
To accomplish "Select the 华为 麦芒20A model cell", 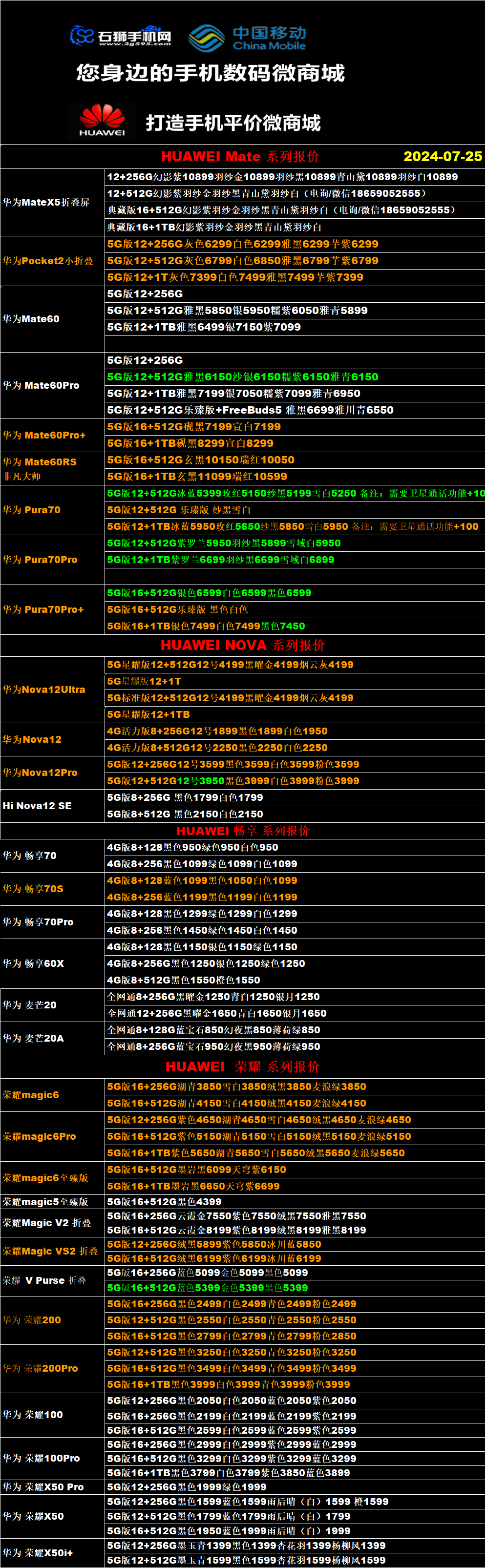I will [x=53, y=1039].
